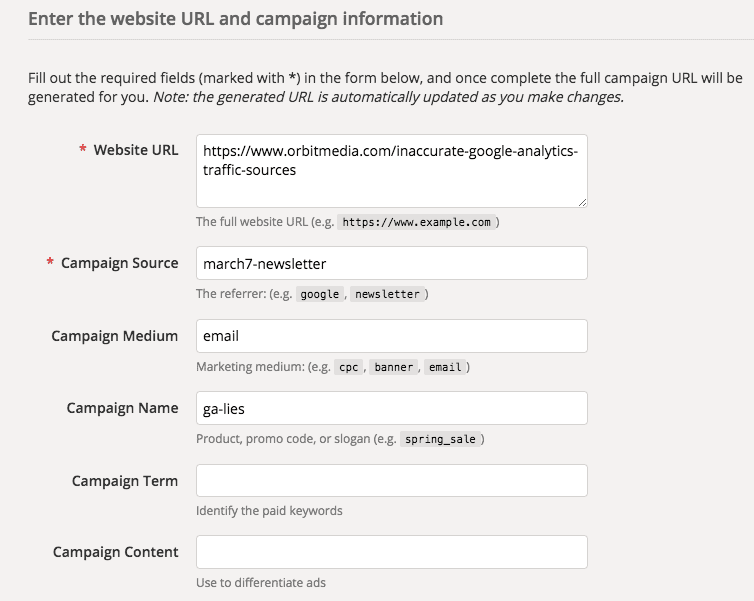Click the google example code tag
The width and height of the screenshot is (754, 601).
(320, 294)
